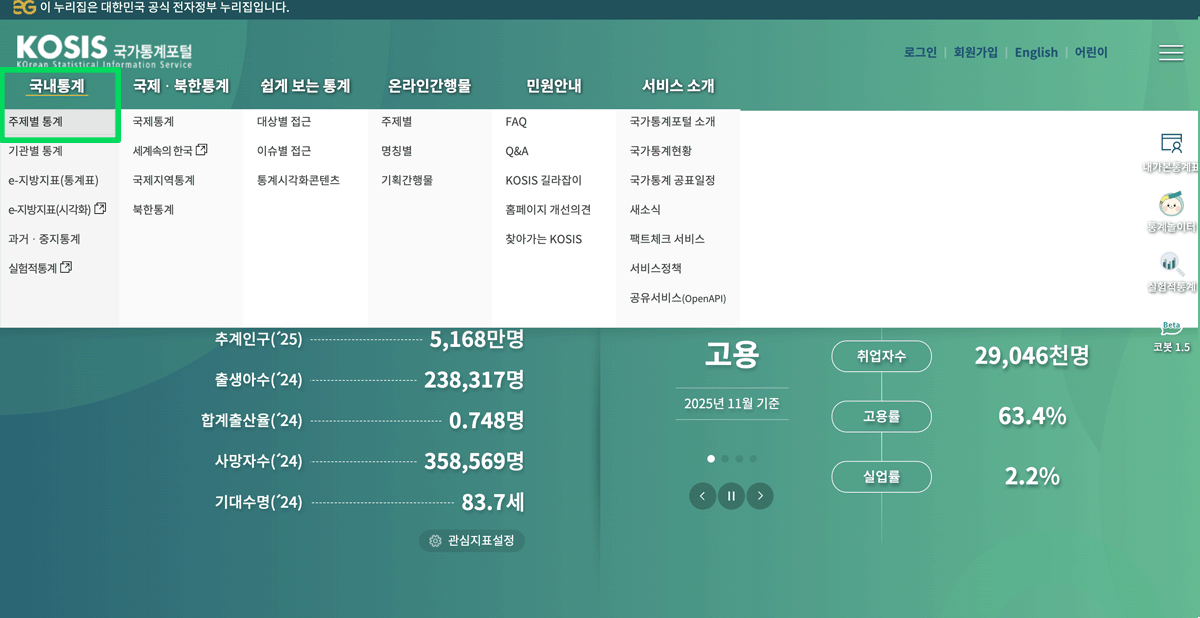This screenshot has width=1200, height=618.
Task: Select 국제통계 submenu item
Action: tap(153, 122)
